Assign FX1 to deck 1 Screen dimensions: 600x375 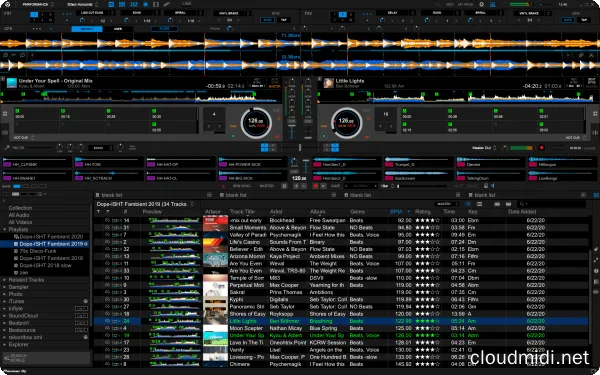(34, 15)
